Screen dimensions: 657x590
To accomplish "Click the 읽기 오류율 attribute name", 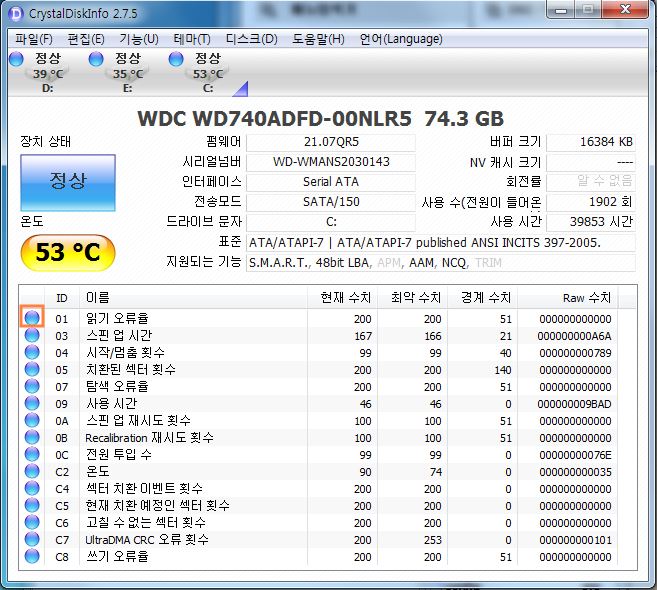I will click(x=117, y=318).
